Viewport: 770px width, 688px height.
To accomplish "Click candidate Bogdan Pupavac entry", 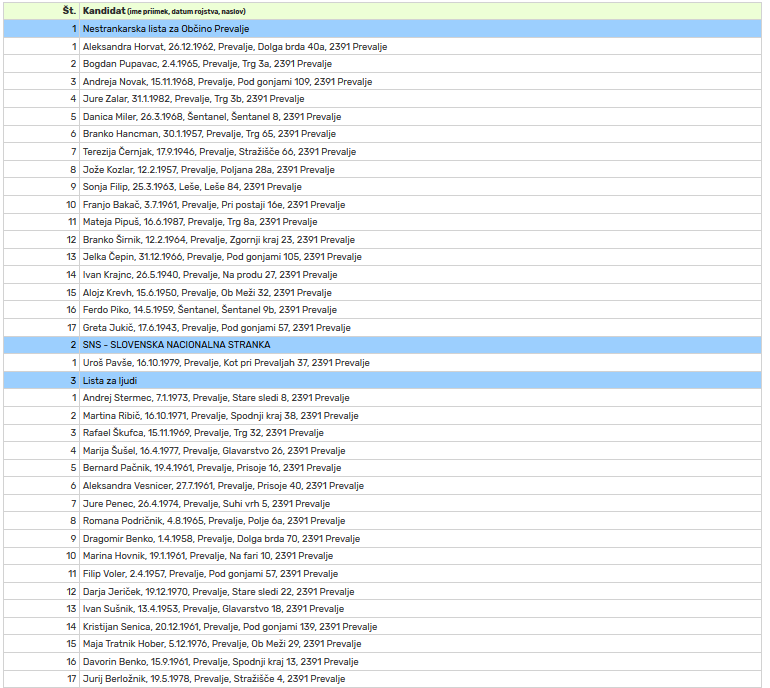I will coord(207,64).
